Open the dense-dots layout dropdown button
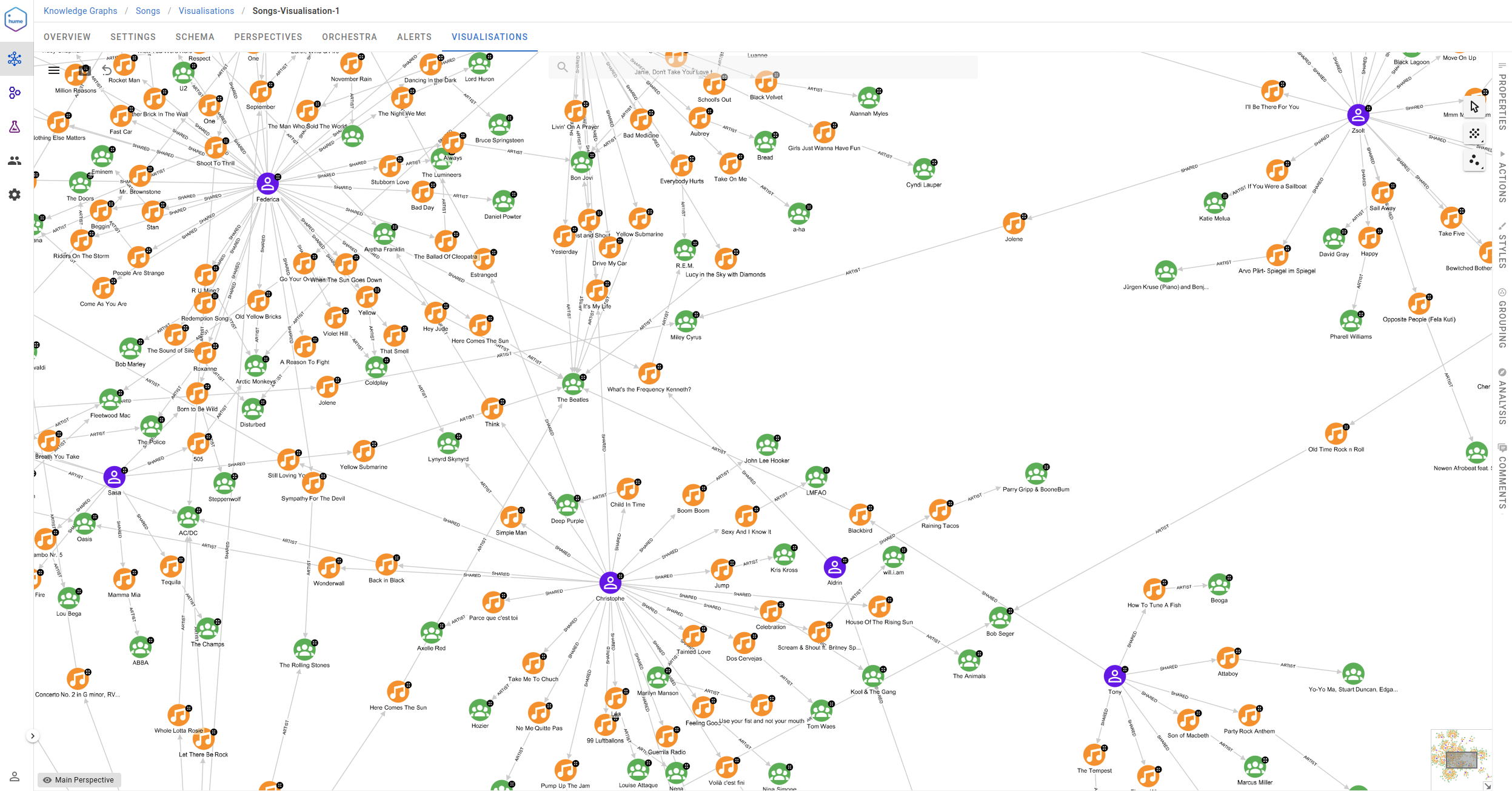 (x=1474, y=133)
